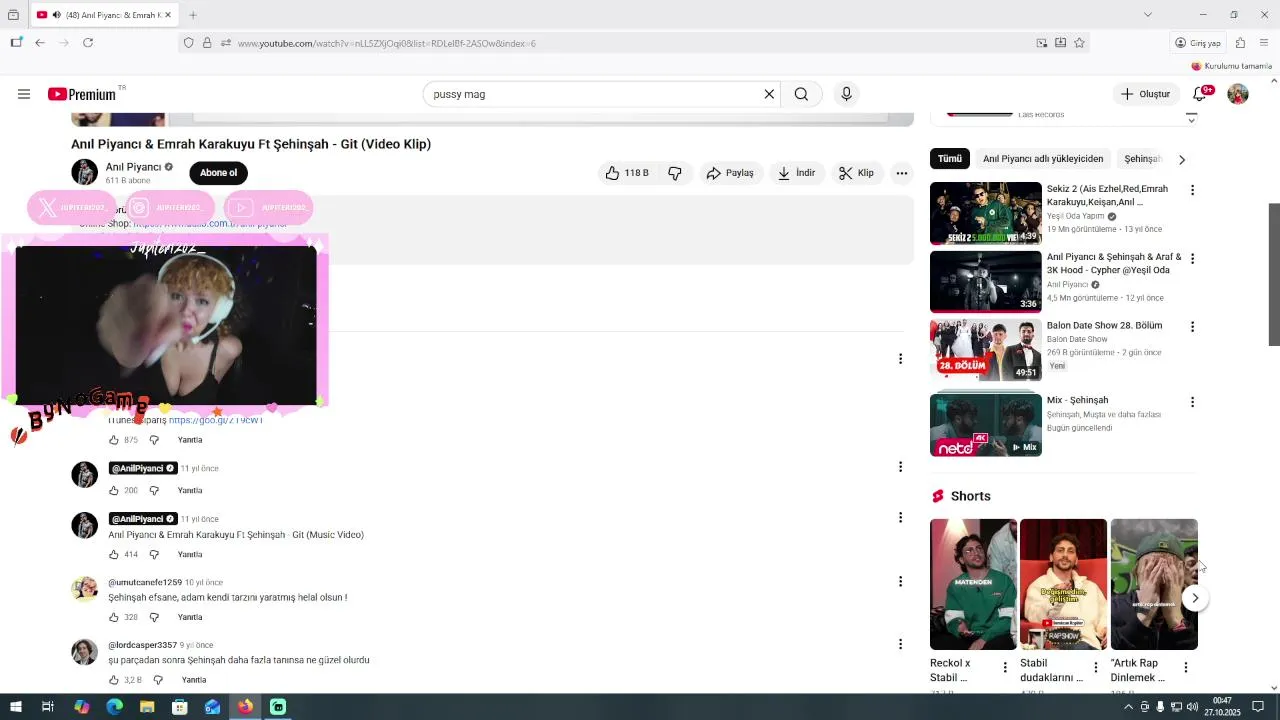Open options for Reckol x Stabil short
This screenshot has height=720, width=1280.
coord(1005,667)
